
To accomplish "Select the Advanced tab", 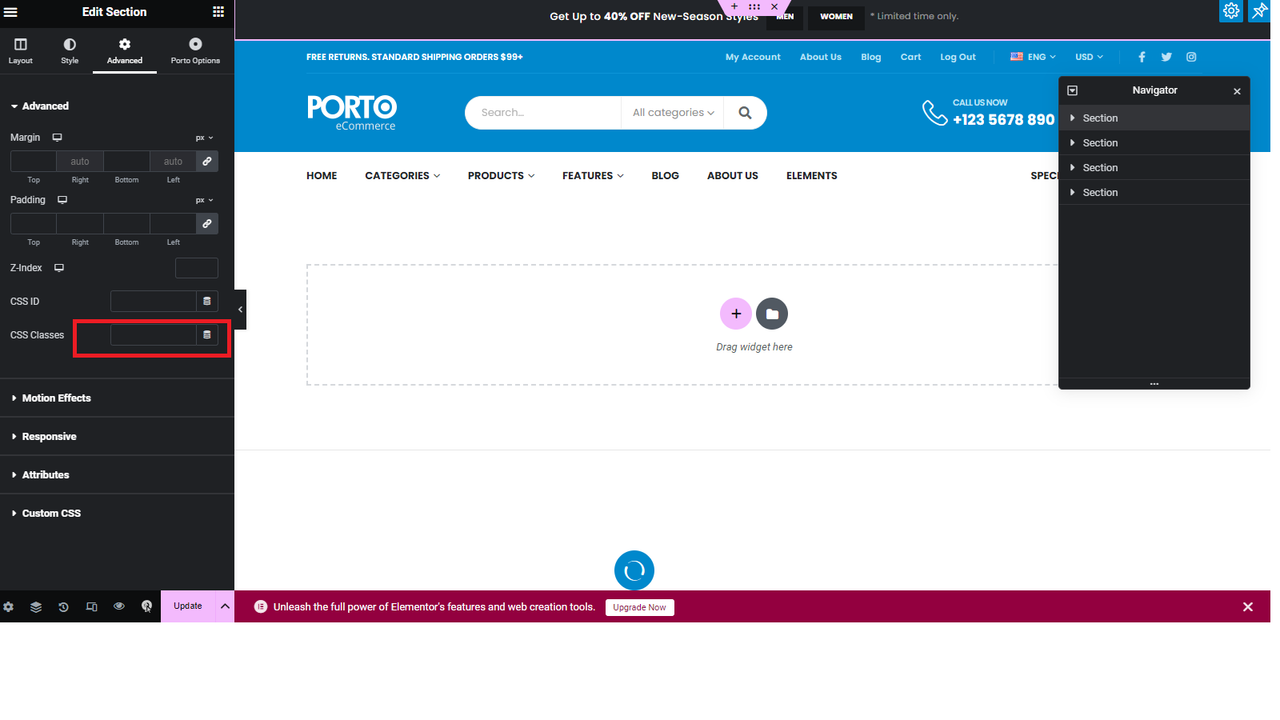I will (125, 52).
